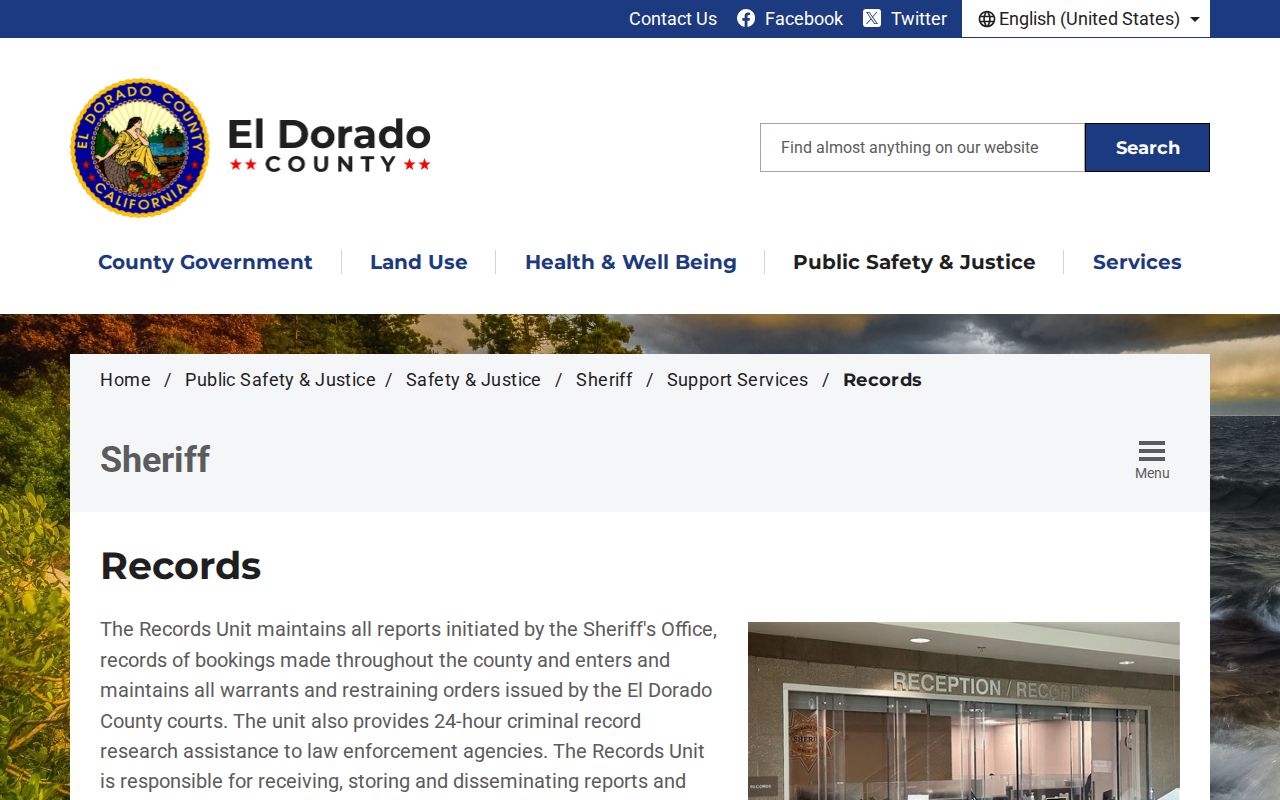Click the El Dorado County wordmark text
1280x800 pixels.
pos(330,146)
